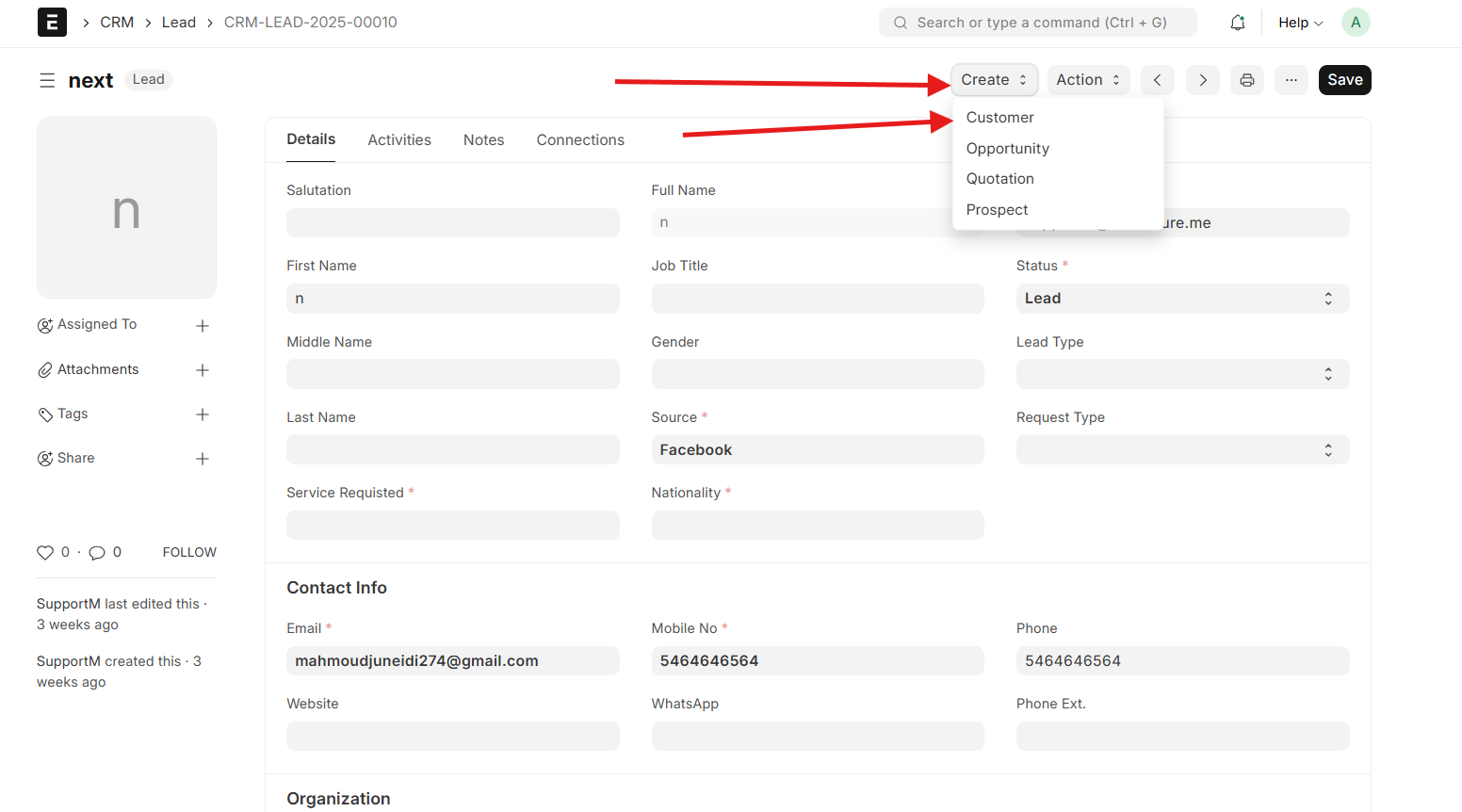Choose Opportunity in the Create menu
This screenshot has width=1462, height=812.
1008,149
